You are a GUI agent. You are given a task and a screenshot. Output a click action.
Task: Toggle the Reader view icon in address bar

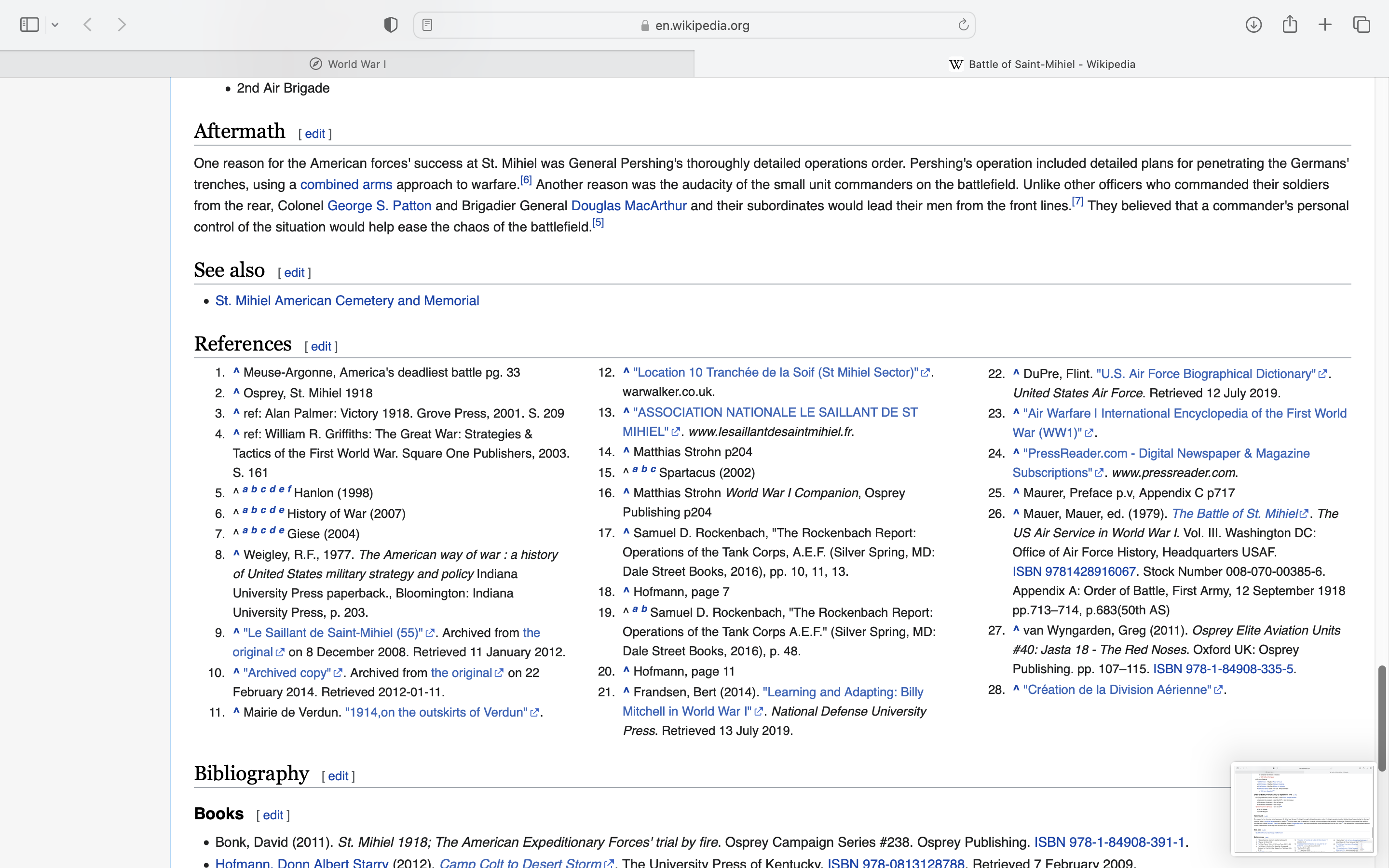point(427,25)
